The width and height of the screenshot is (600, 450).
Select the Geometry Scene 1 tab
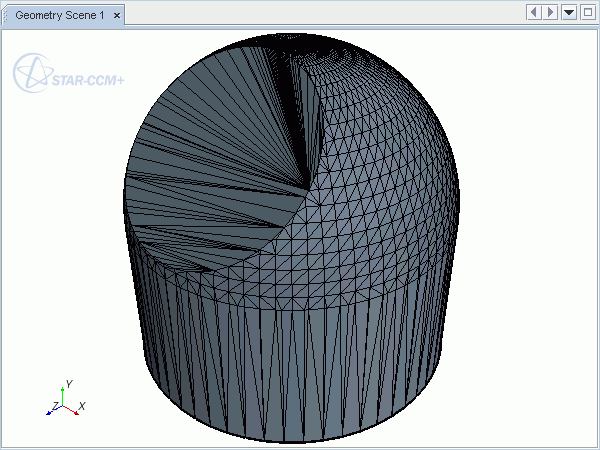[x=59, y=16]
